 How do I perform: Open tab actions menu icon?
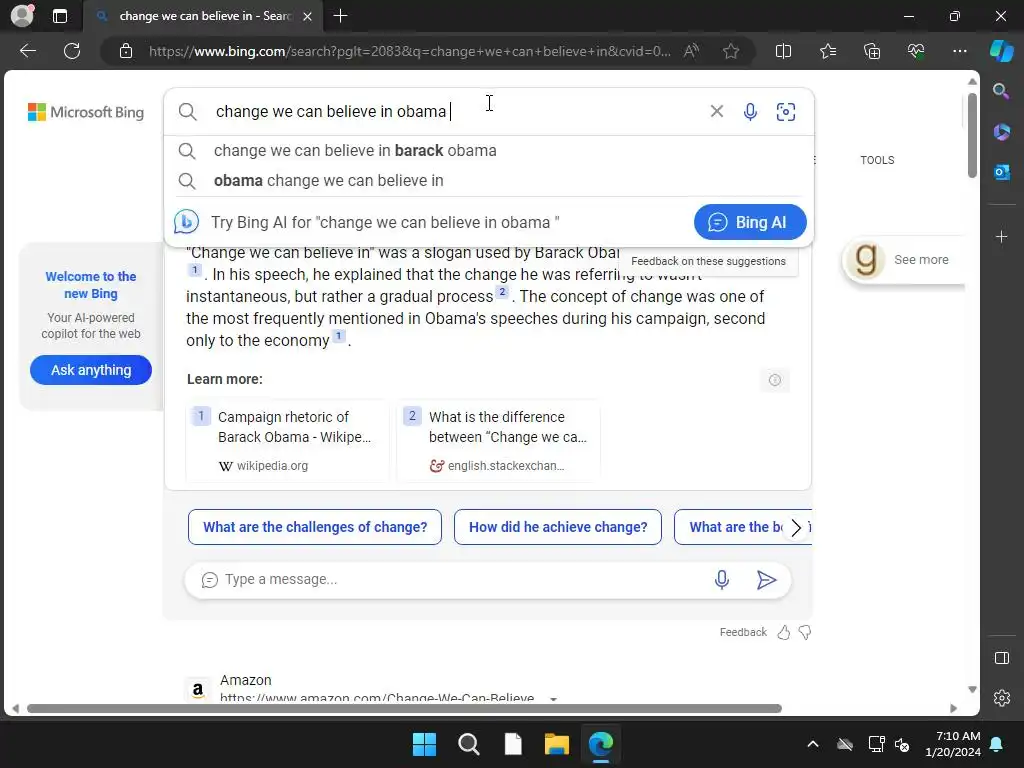59,16
